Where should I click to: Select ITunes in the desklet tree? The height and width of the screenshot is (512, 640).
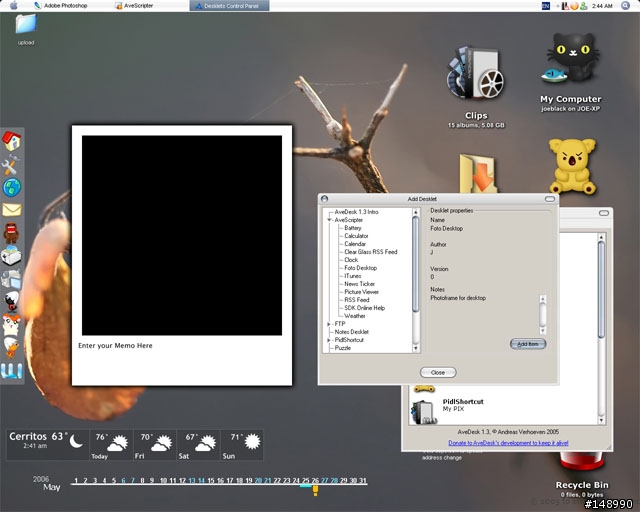[353, 276]
